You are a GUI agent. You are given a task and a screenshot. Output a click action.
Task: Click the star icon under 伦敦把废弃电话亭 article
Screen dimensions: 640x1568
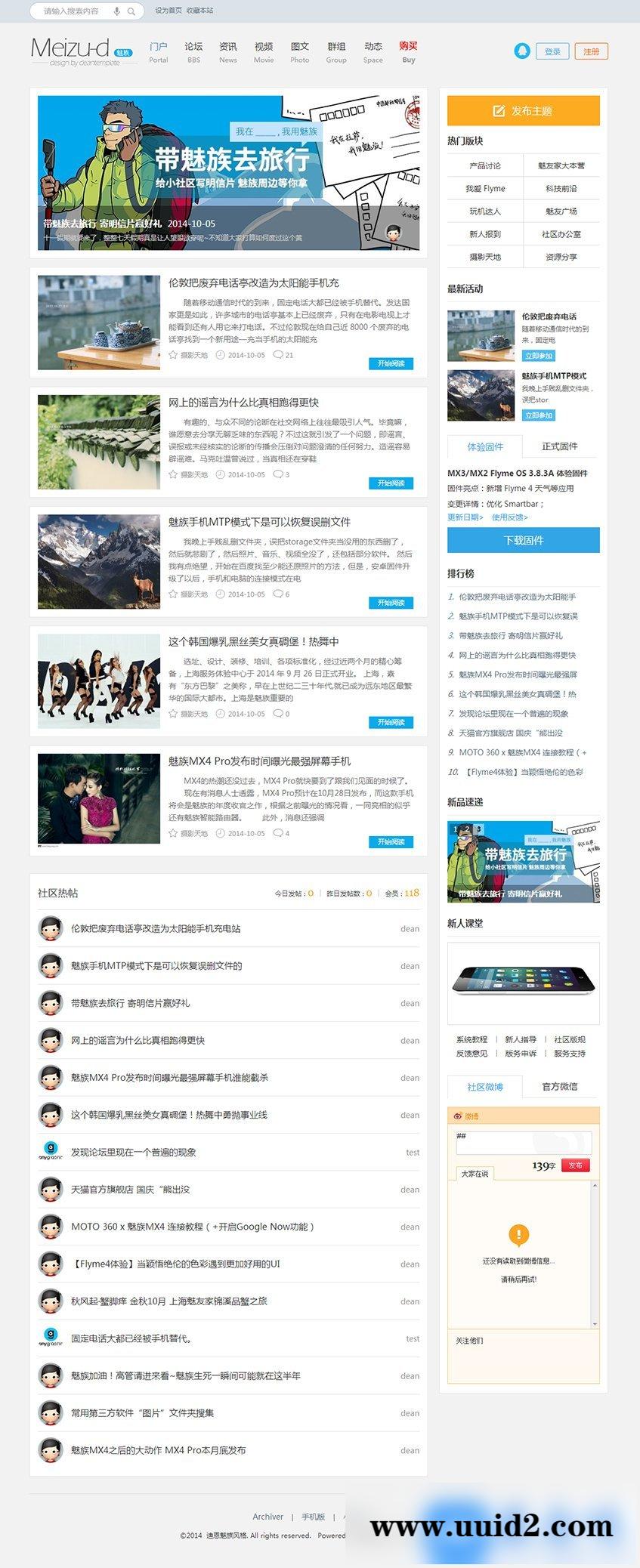[x=173, y=355]
